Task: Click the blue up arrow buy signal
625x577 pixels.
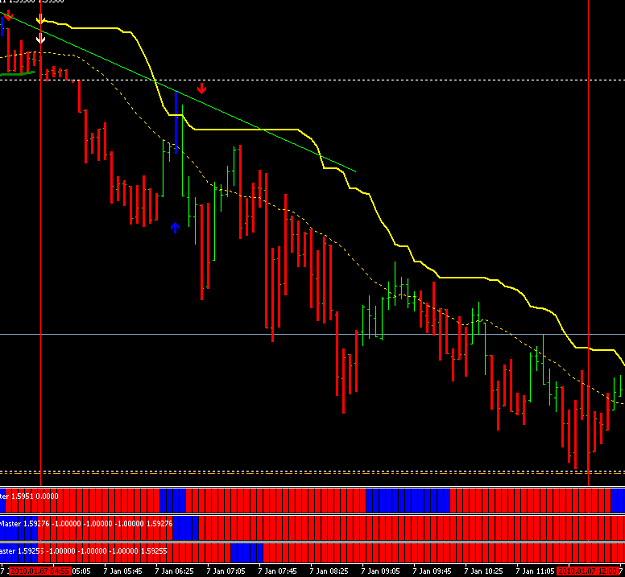Action: coord(175,228)
